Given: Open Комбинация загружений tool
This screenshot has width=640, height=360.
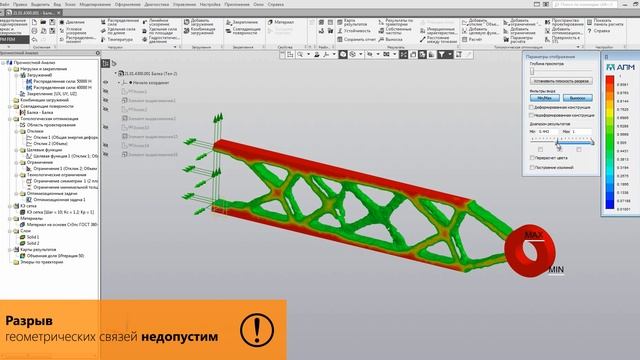Looking at the screenshot, I should pyautogui.click(x=199, y=31).
